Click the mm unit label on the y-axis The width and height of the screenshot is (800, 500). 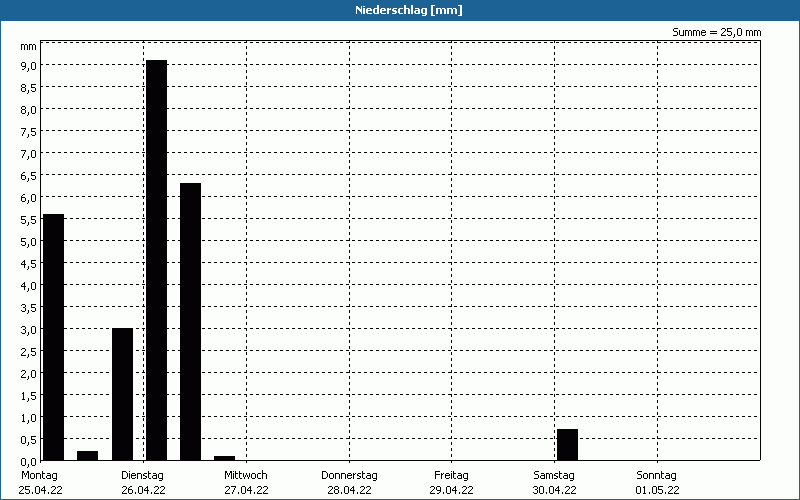coord(29,46)
